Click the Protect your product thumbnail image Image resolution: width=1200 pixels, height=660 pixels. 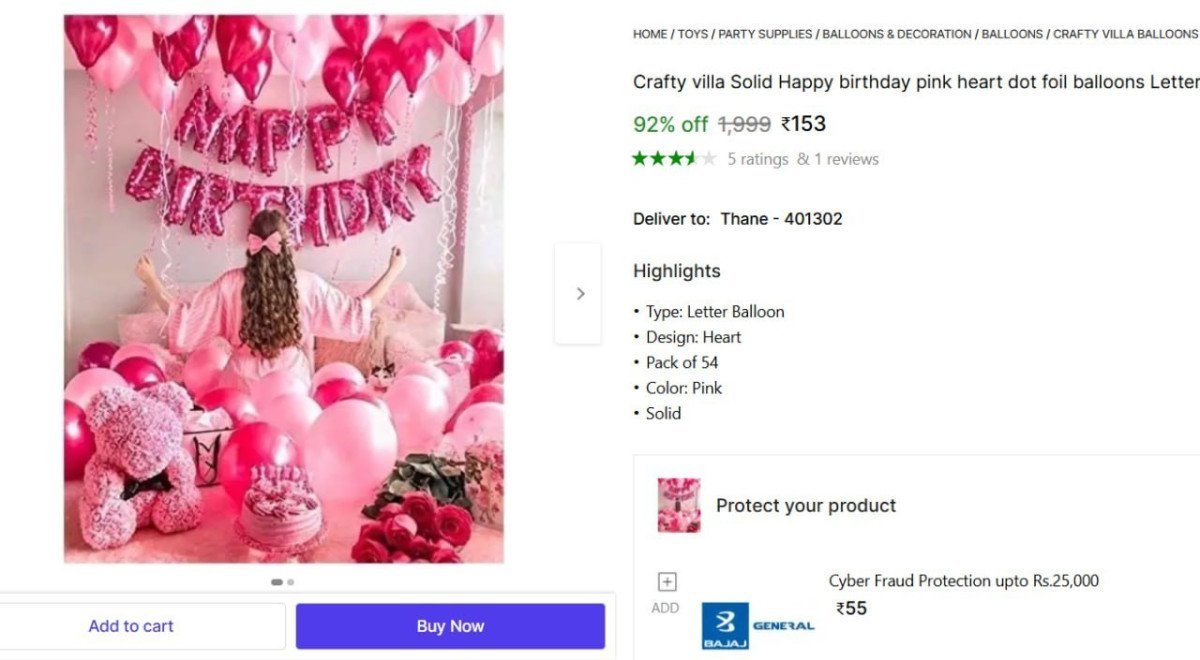(x=678, y=504)
